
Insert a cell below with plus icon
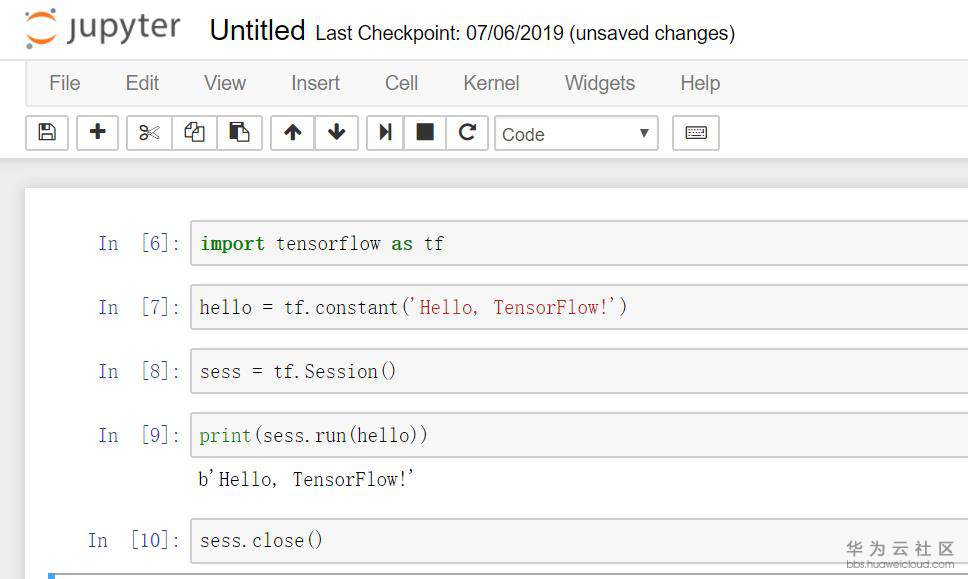click(98, 133)
